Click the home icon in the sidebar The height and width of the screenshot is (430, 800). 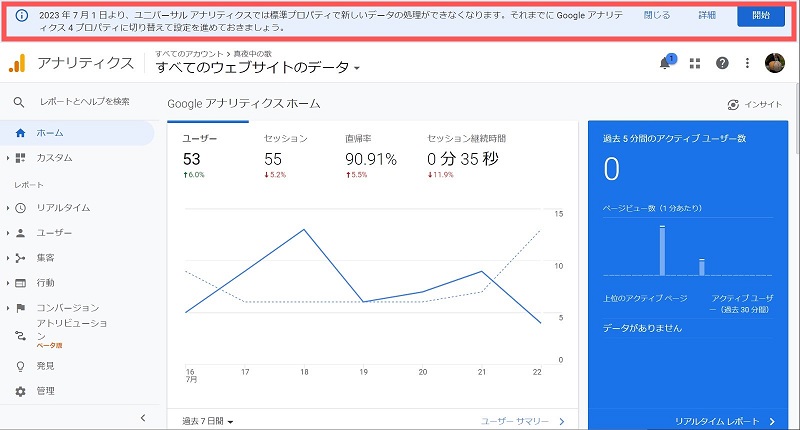coord(20,133)
